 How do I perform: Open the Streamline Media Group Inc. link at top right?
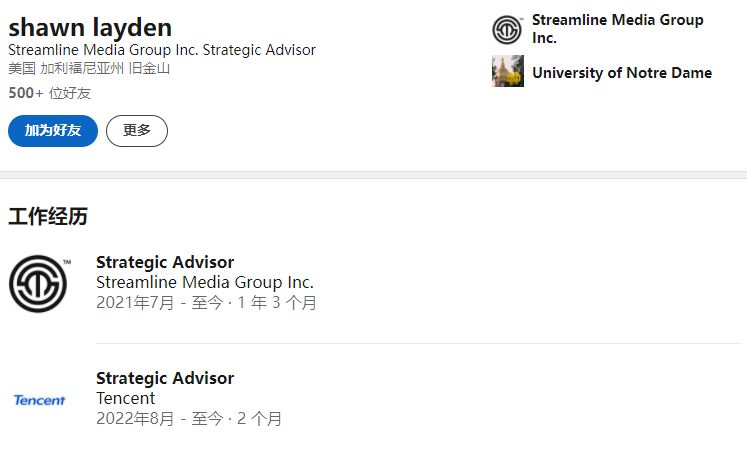[x=617, y=29]
